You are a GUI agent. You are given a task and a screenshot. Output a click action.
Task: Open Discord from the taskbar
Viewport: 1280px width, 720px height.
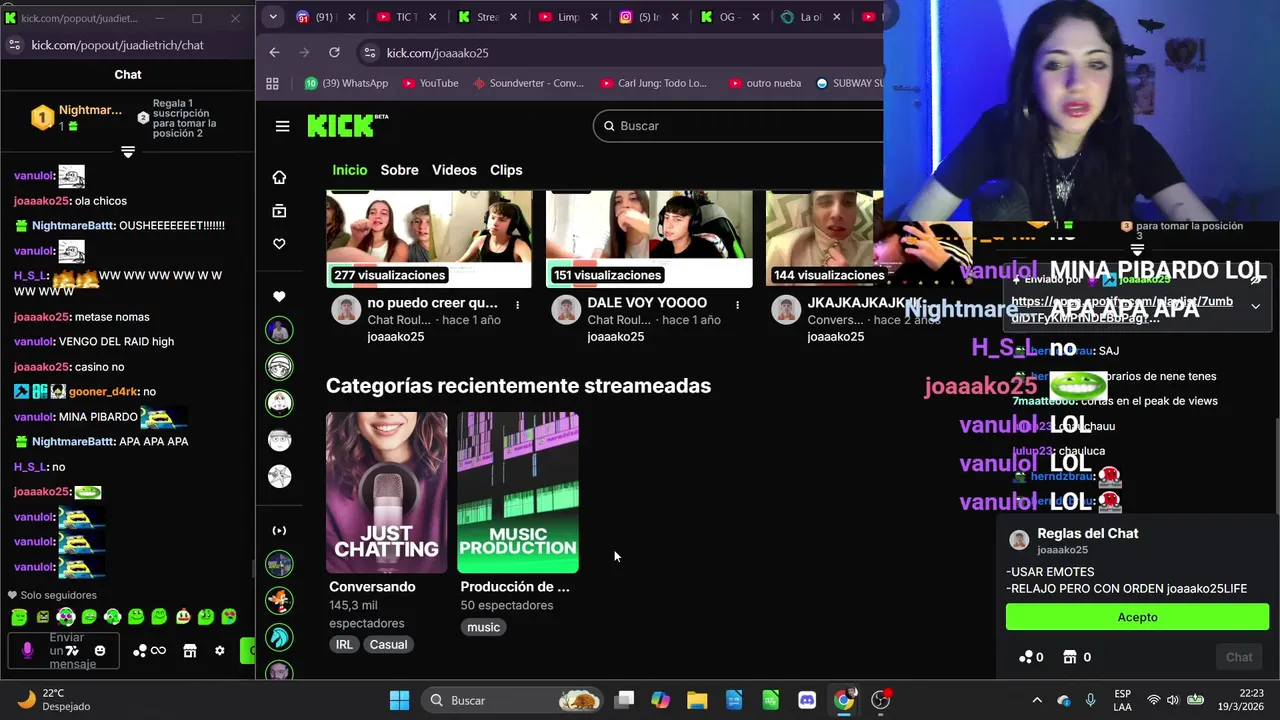click(807, 700)
